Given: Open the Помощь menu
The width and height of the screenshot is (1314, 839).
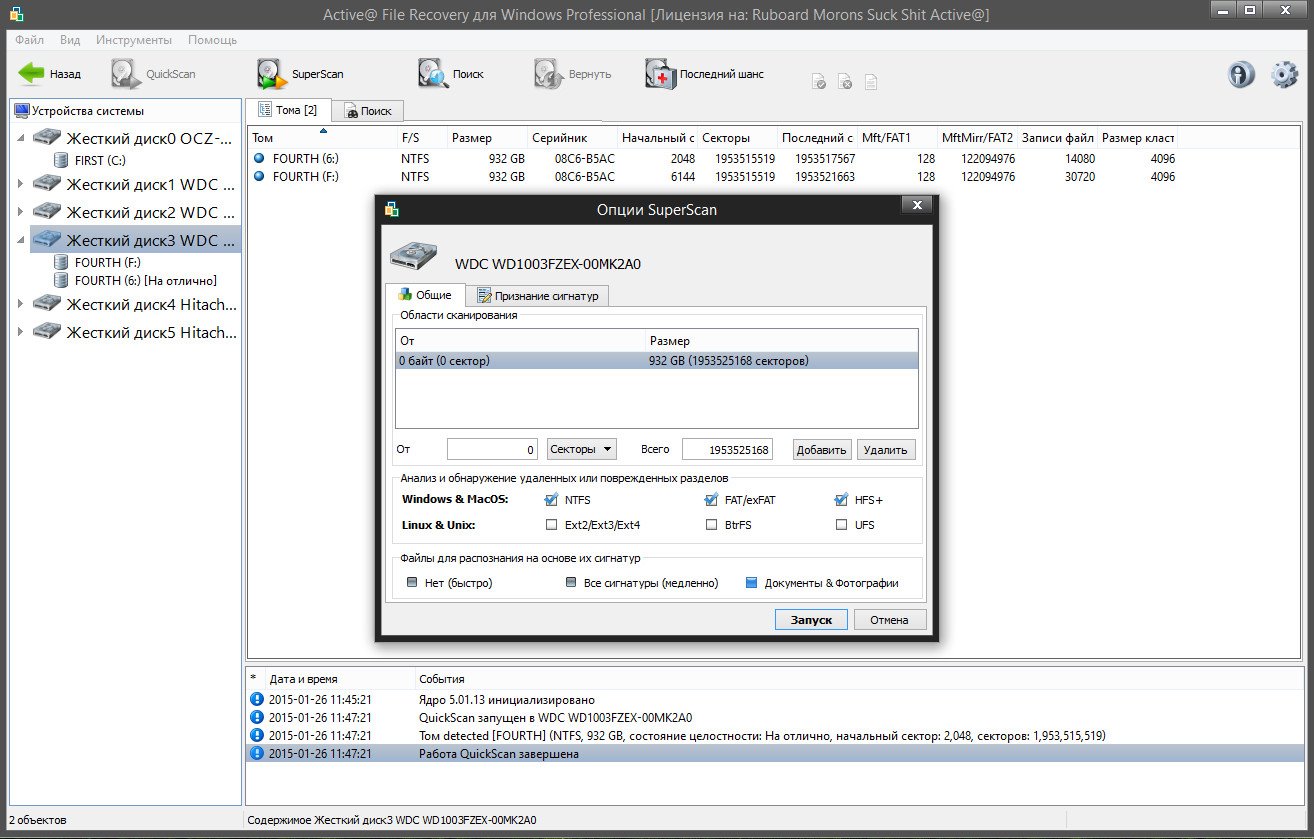Looking at the screenshot, I should [212, 40].
